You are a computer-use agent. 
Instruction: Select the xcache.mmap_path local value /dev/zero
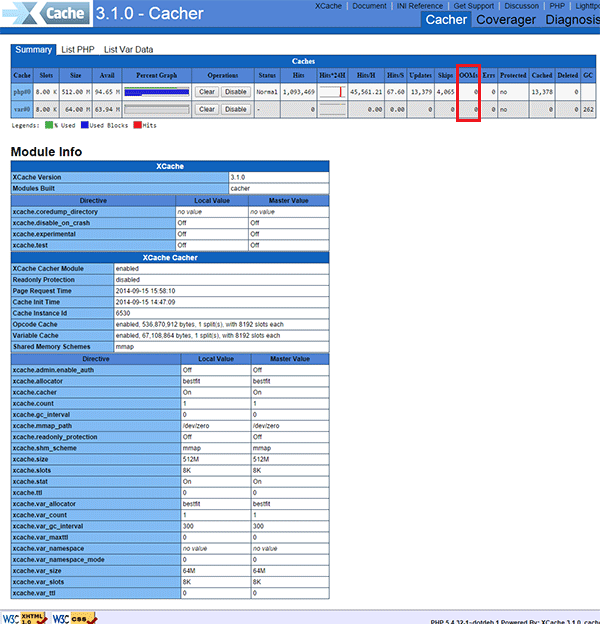pyautogui.click(x=196, y=426)
